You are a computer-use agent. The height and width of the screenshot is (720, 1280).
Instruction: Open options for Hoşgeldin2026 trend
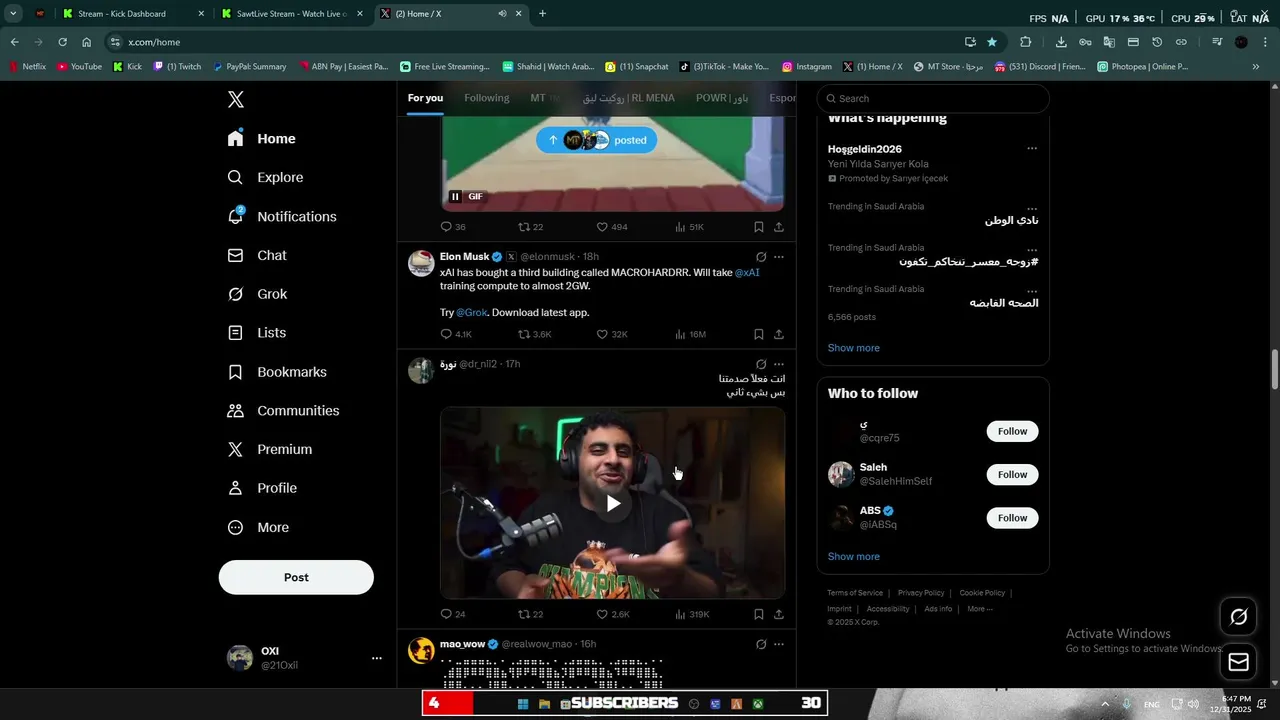(1032, 149)
